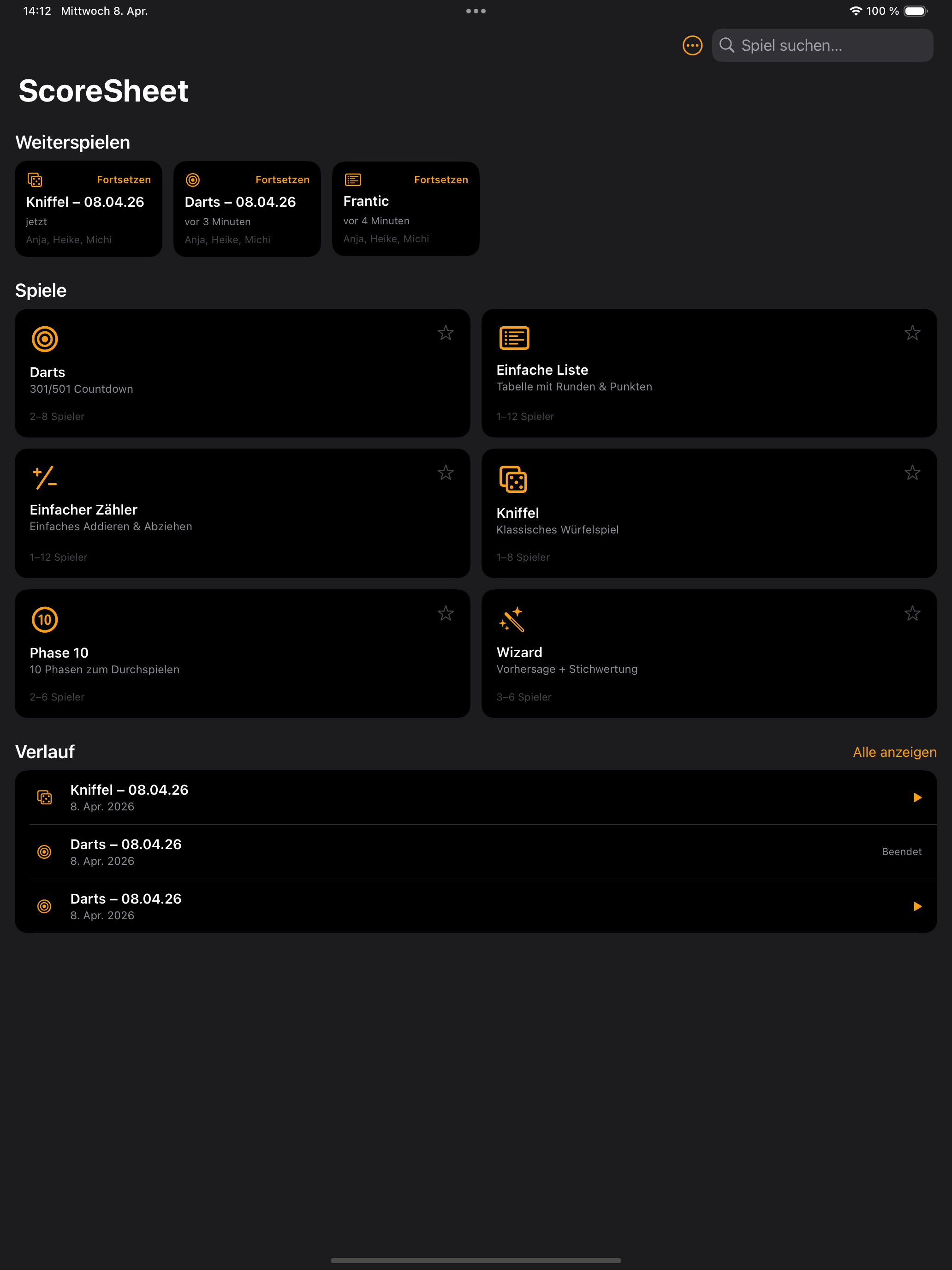
Task: Tap the large Darts target icon under Spiele
Action: (45, 339)
